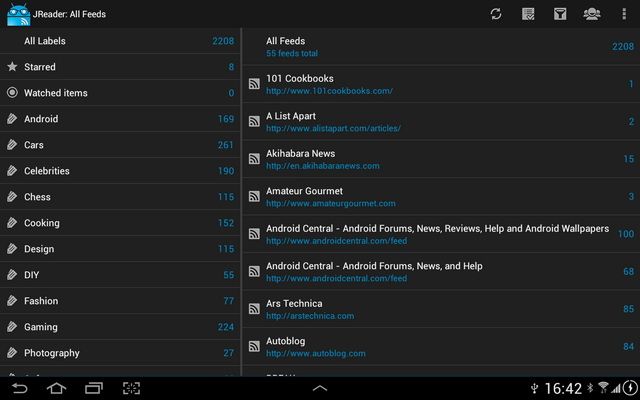Click the RSS icon for Akihabara News
The height and width of the screenshot is (400, 640).
point(254,159)
